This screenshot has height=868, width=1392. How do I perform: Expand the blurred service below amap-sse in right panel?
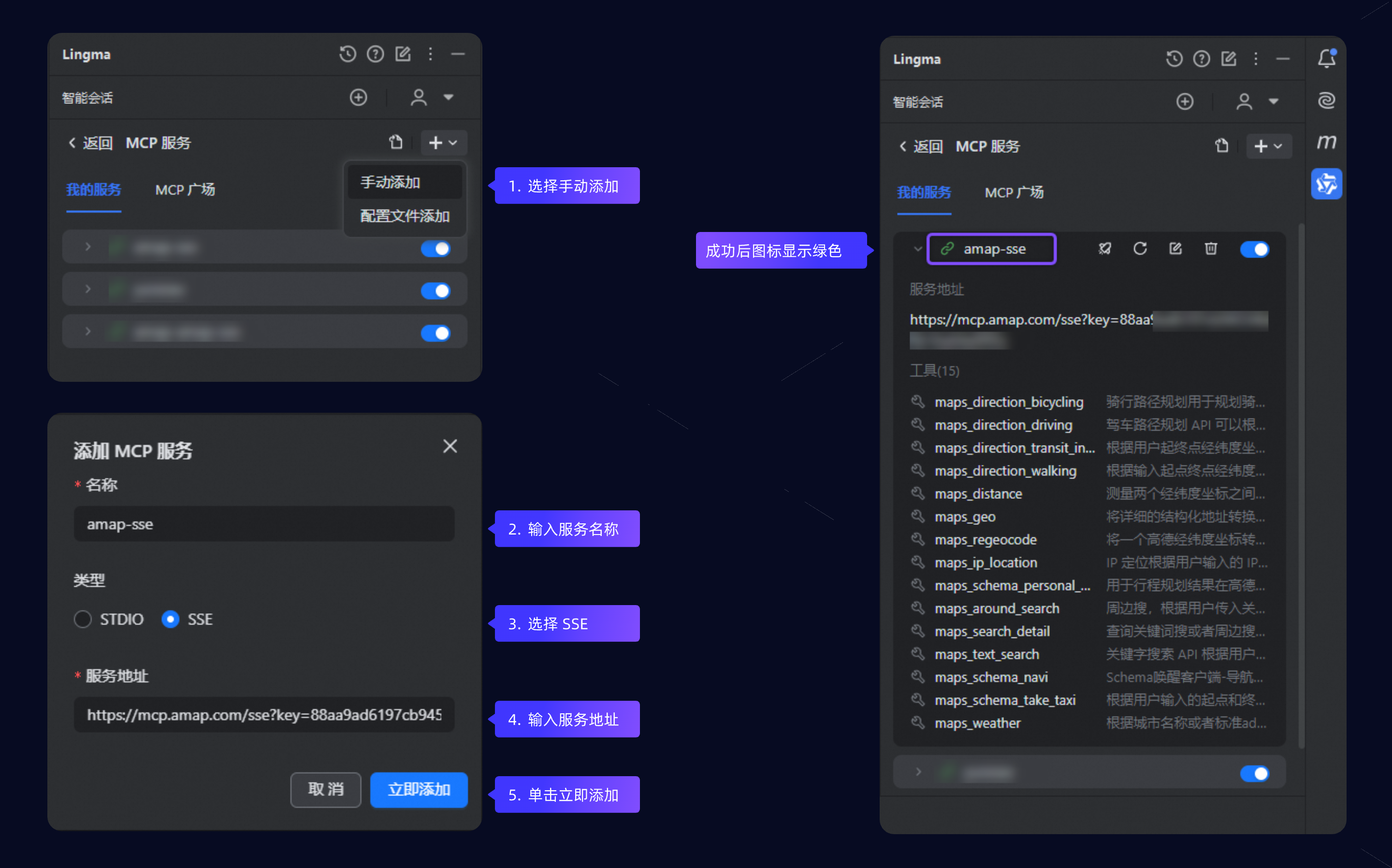[x=918, y=772]
